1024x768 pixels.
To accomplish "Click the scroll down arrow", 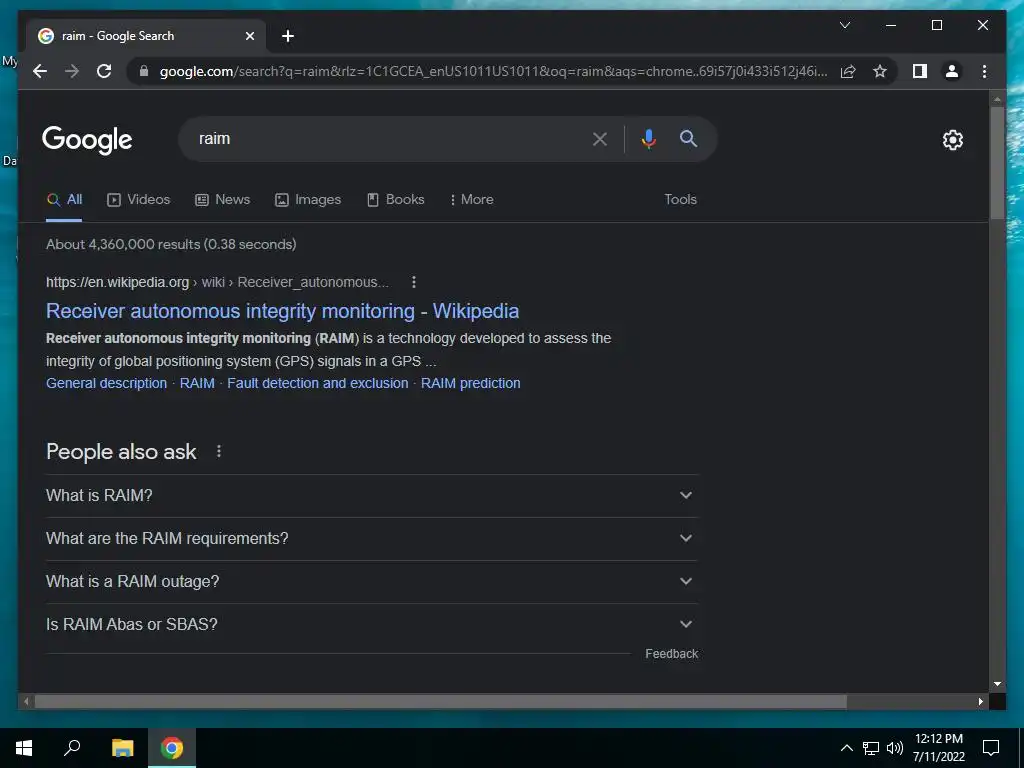I will tap(997, 684).
